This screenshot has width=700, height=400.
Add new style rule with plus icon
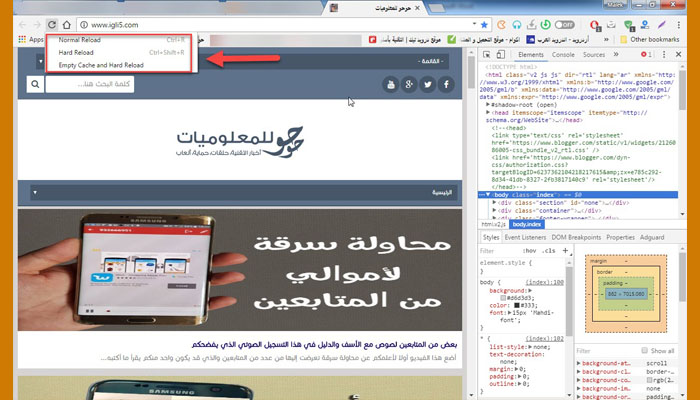[x=565, y=250]
